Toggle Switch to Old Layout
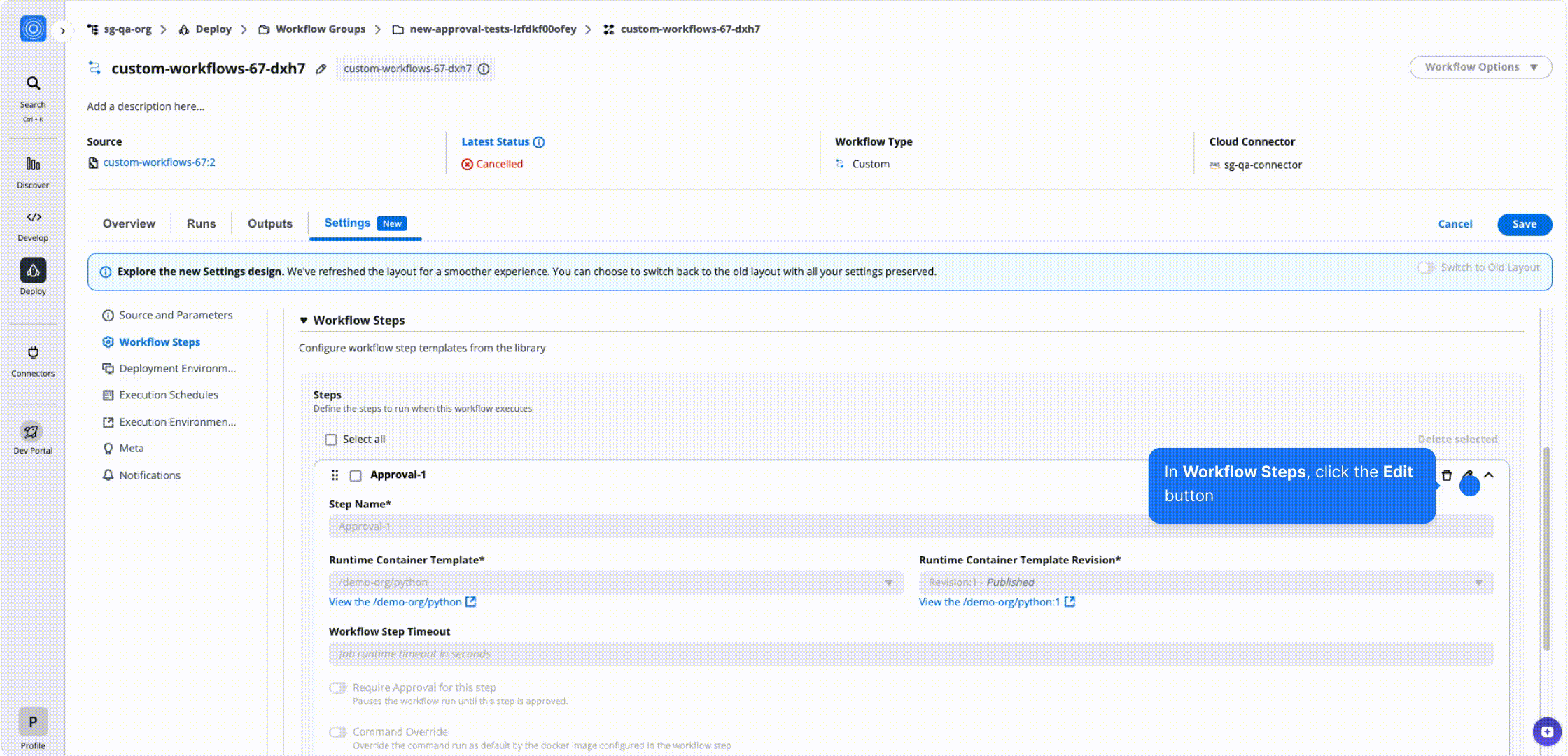1568x756 pixels. [x=1425, y=267]
